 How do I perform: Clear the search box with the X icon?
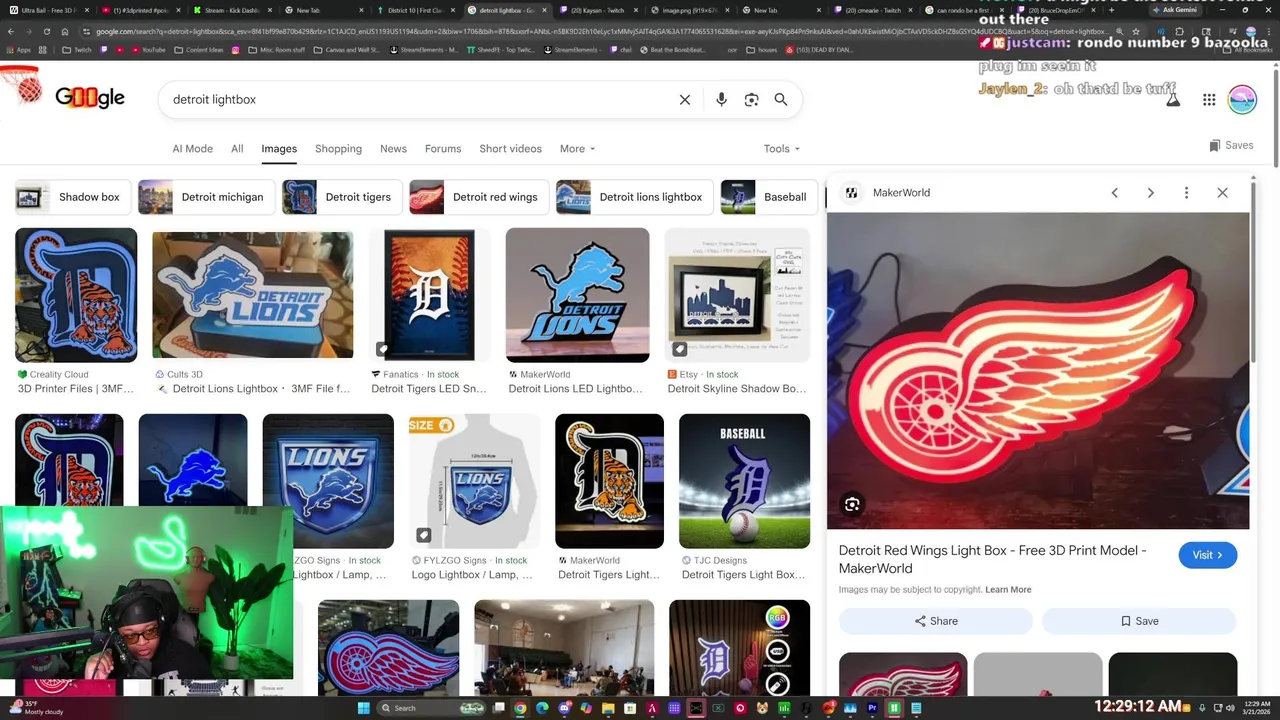(685, 100)
